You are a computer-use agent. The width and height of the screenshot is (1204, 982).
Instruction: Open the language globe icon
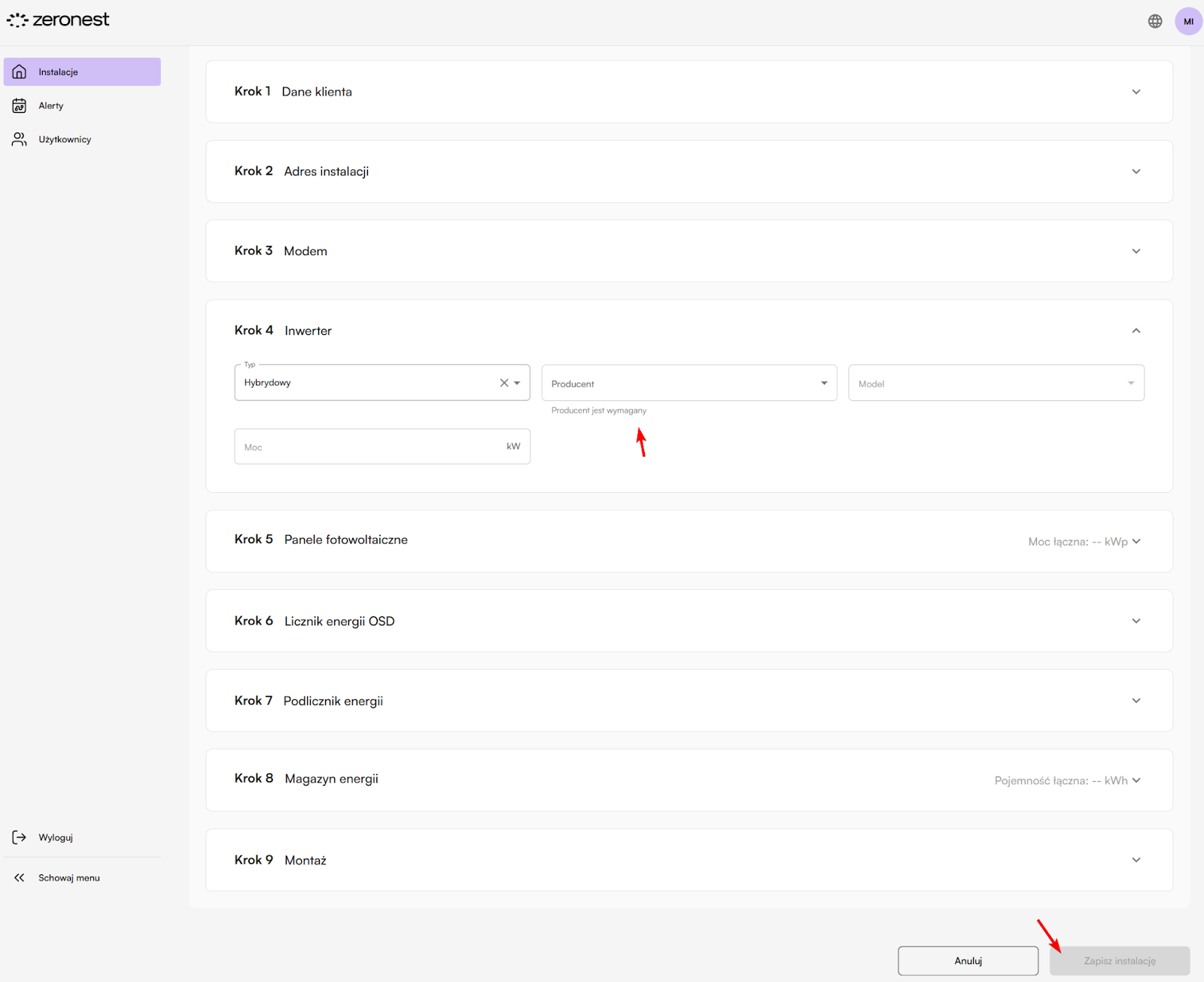coord(1155,21)
